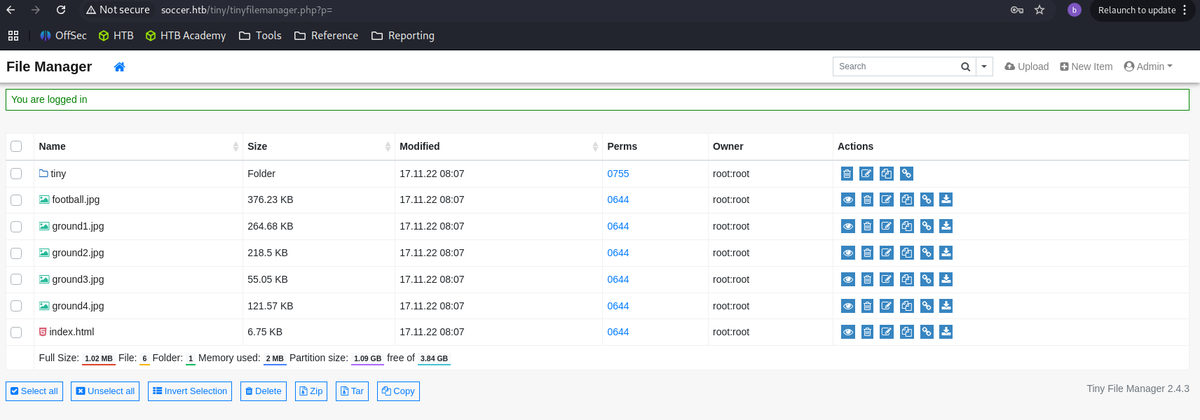Check the index.html checkbox
The width and height of the screenshot is (1200, 420).
pos(16,332)
